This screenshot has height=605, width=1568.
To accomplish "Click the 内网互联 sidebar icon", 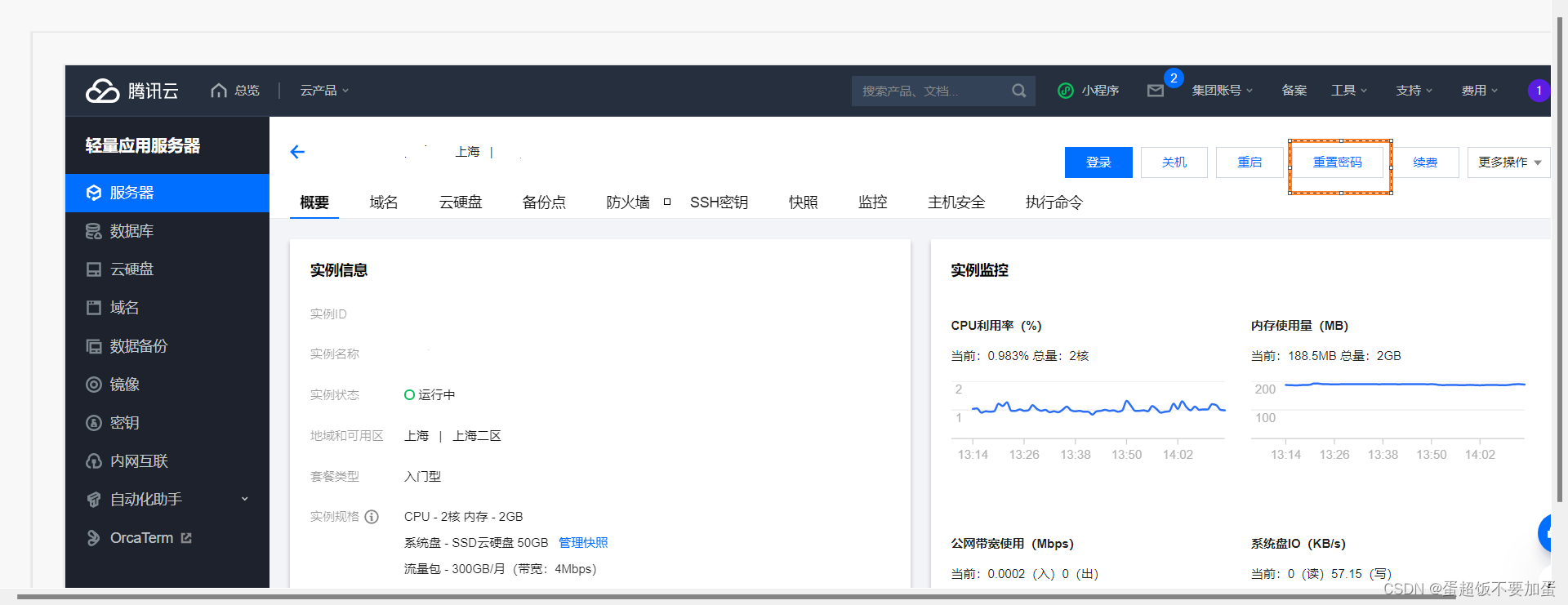I will (94, 461).
